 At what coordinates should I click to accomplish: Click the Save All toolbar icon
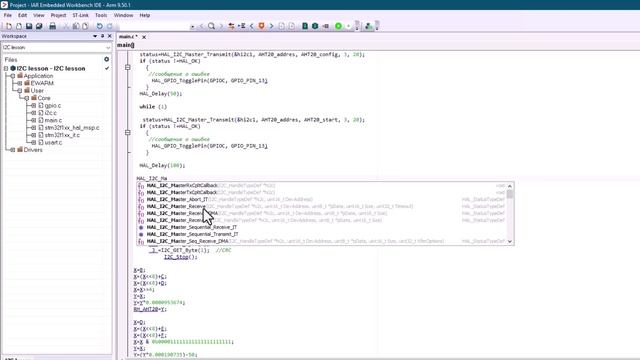click(x=39, y=26)
